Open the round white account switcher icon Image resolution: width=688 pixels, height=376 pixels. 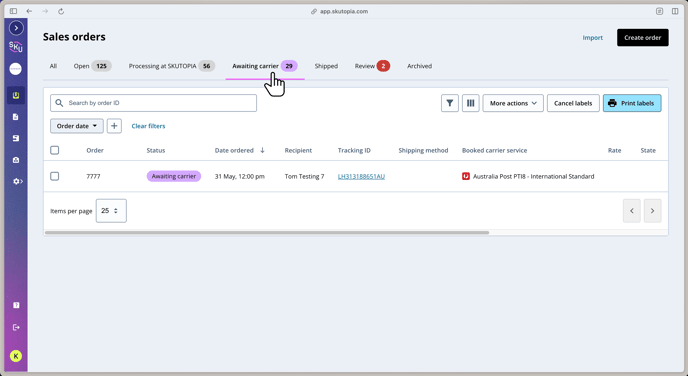click(x=16, y=69)
